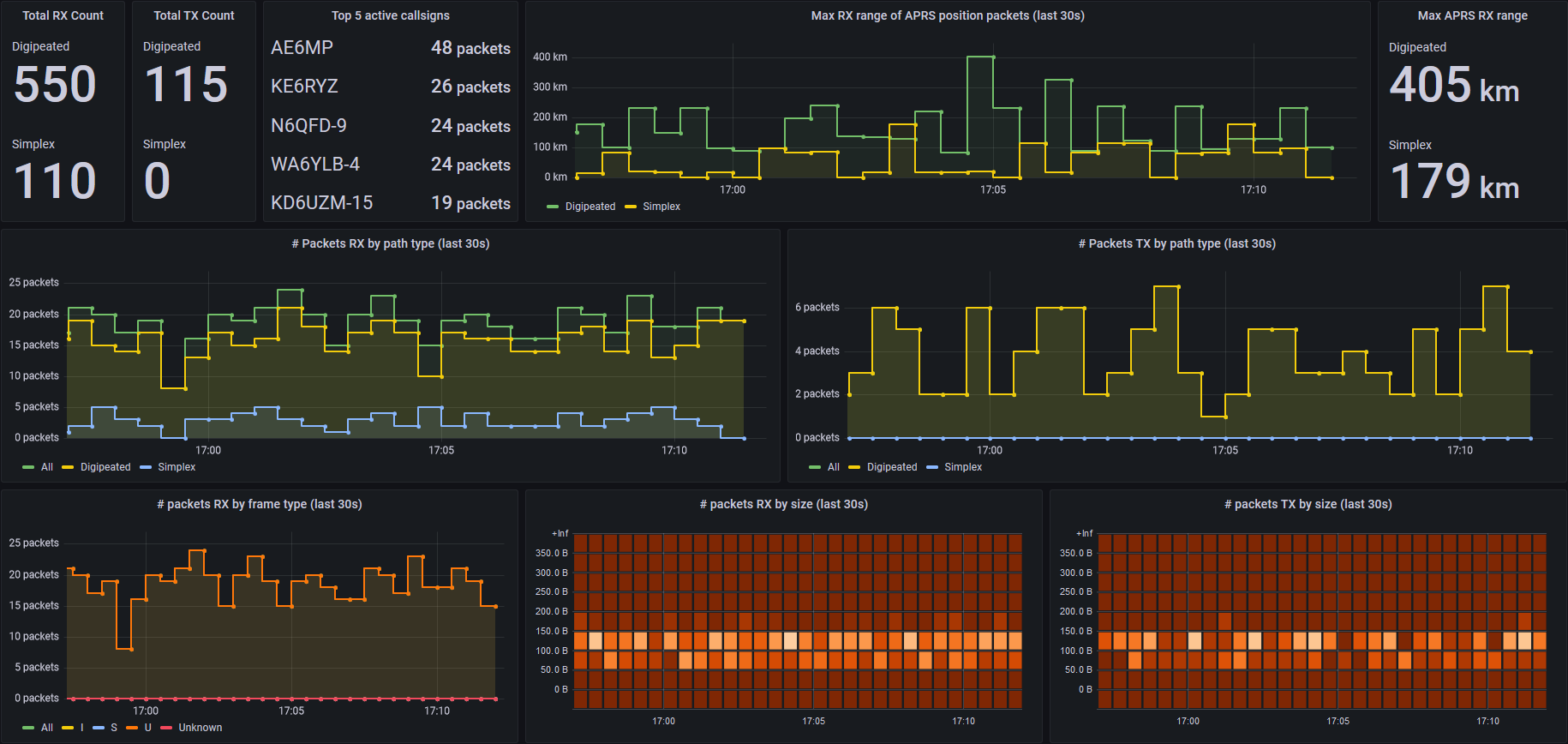Open the Max APRS RX range panel title
The width and height of the screenshot is (1568, 744).
point(1472,15)
